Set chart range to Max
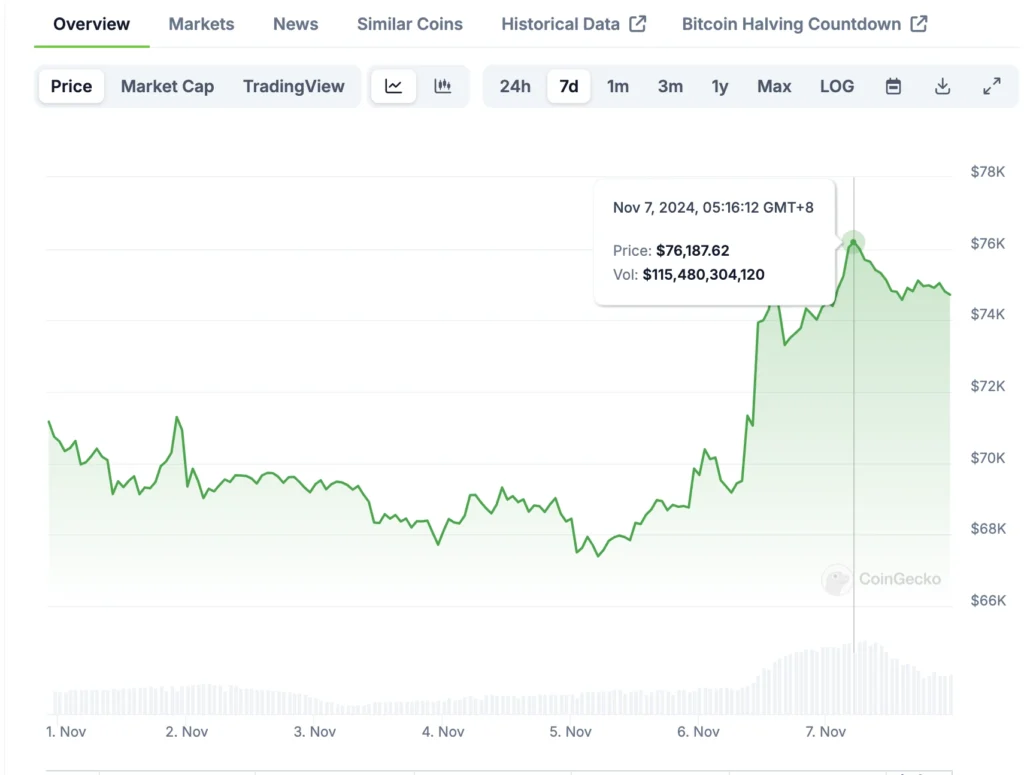Viewport: 1024px width, 775px height. (774, 86)
